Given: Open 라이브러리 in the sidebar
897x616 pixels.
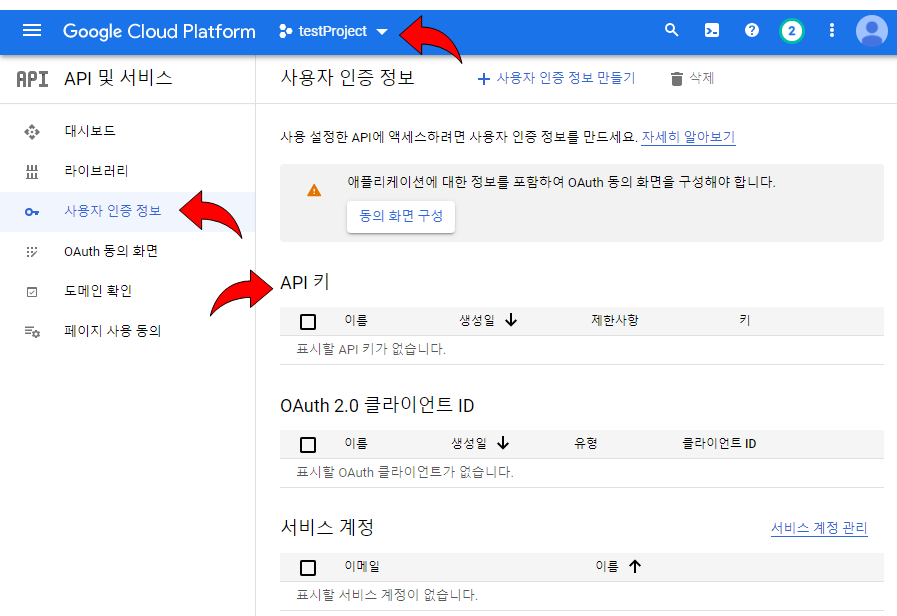Looking at the screenshot, I should tap(96, 171).
